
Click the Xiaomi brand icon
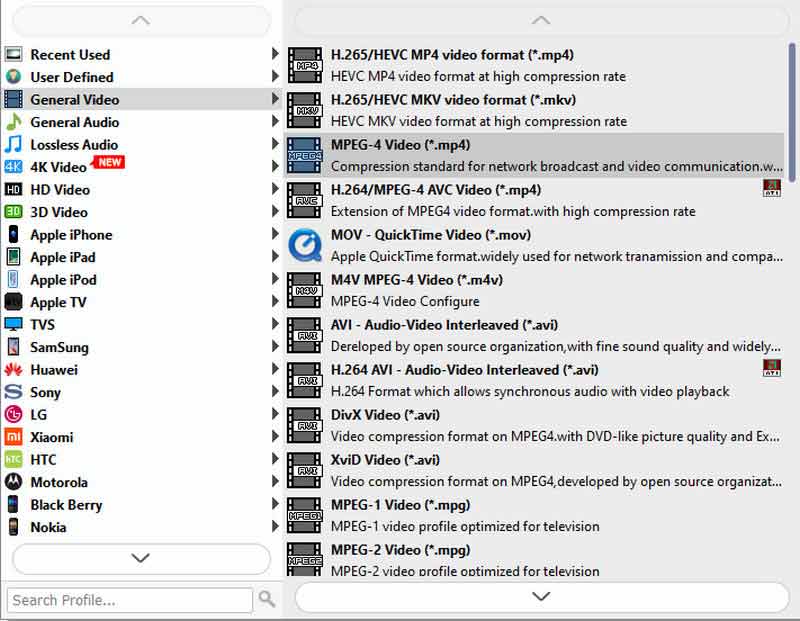click(x=13, y=437)
